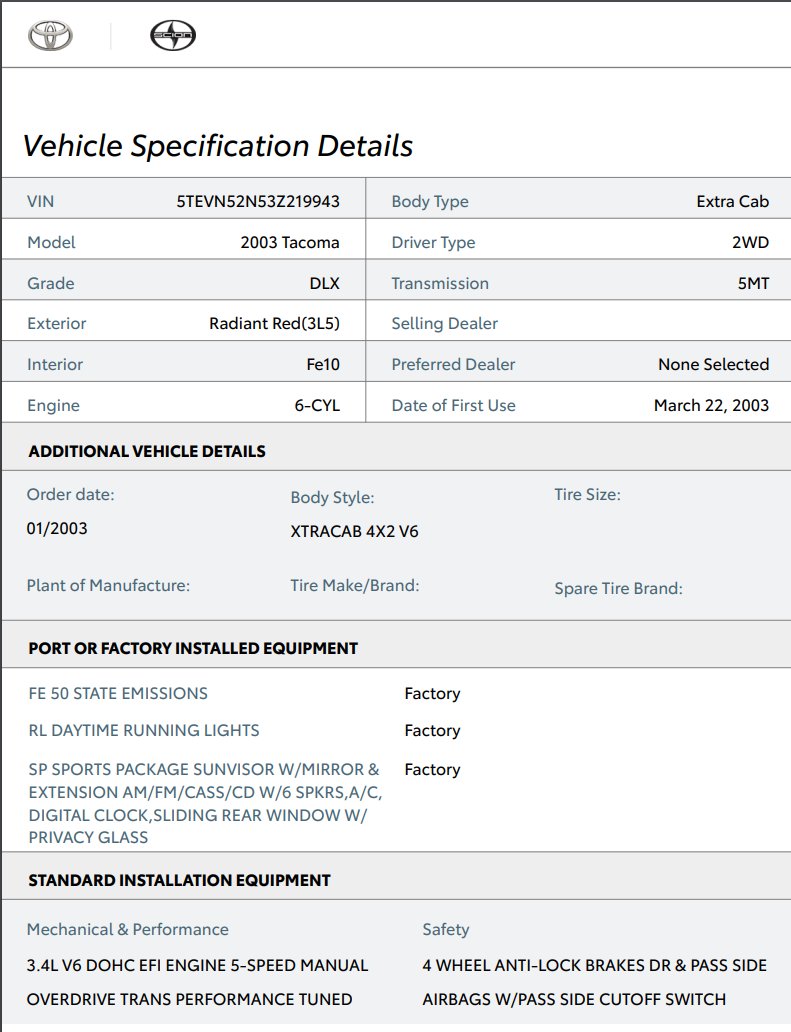This screenshot has height=1032, width=791.
Task: Select the transmission value '5MT'
Action: 753,284
